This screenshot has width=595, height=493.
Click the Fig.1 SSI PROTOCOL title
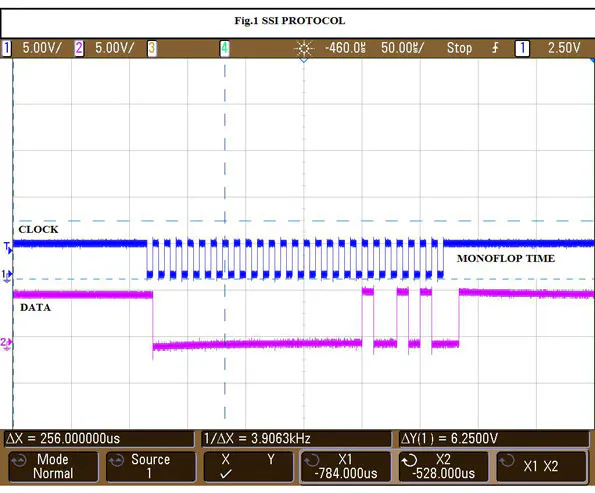pos(290,20)
